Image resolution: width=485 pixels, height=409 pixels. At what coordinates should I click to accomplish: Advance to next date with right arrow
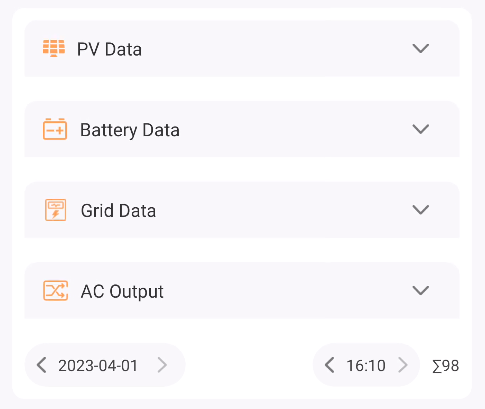coord(162,365)
